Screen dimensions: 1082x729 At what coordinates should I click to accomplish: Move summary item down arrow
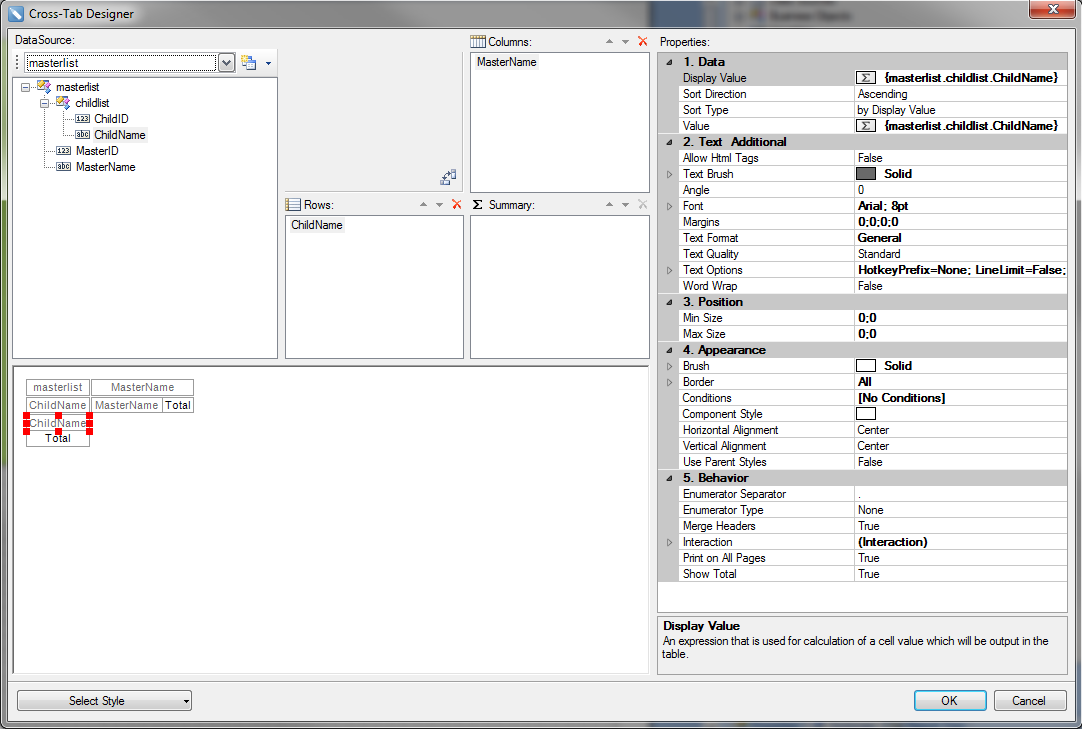[x=625, y=204]
